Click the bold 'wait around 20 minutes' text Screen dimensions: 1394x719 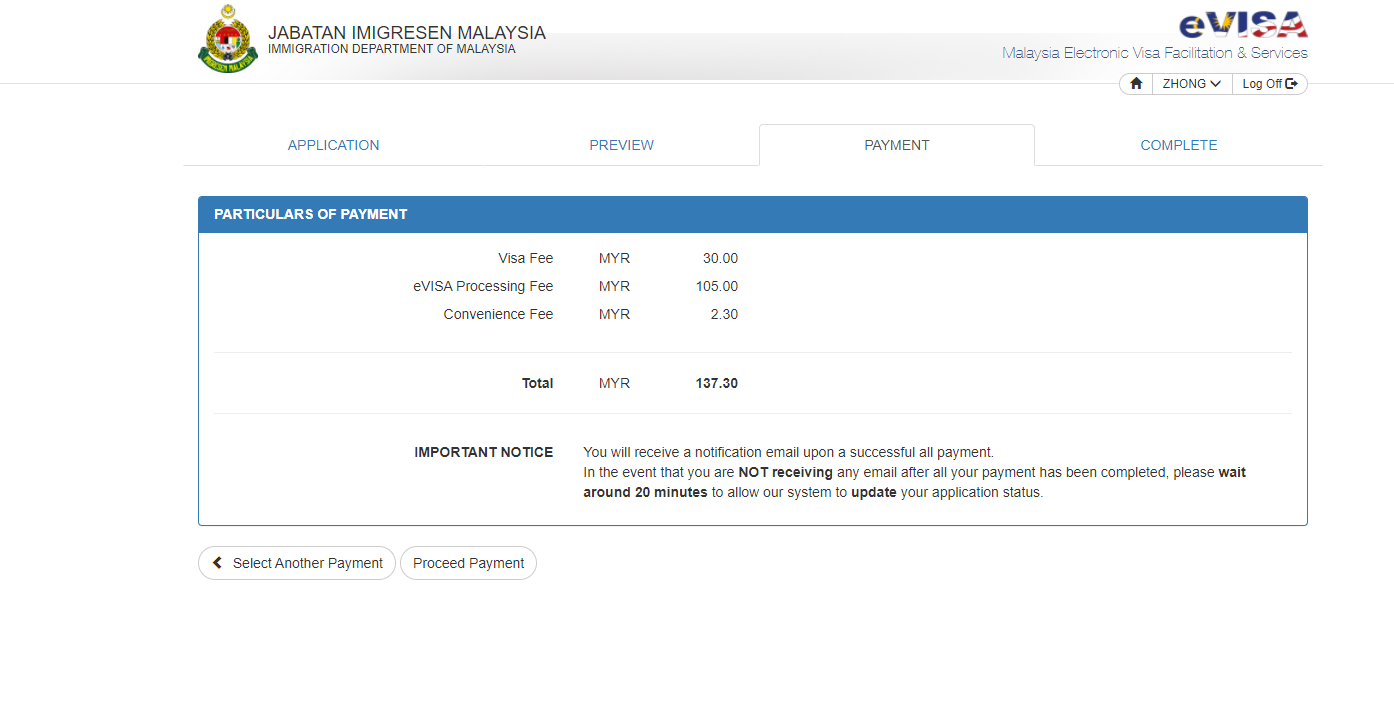pyautogui.click(x=645, y=492)
